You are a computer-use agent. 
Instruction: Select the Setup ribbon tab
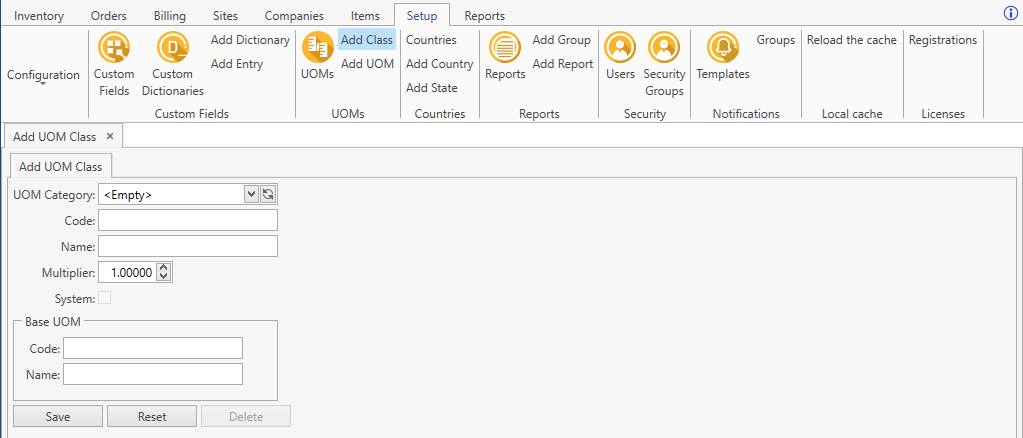coord(422,16)
